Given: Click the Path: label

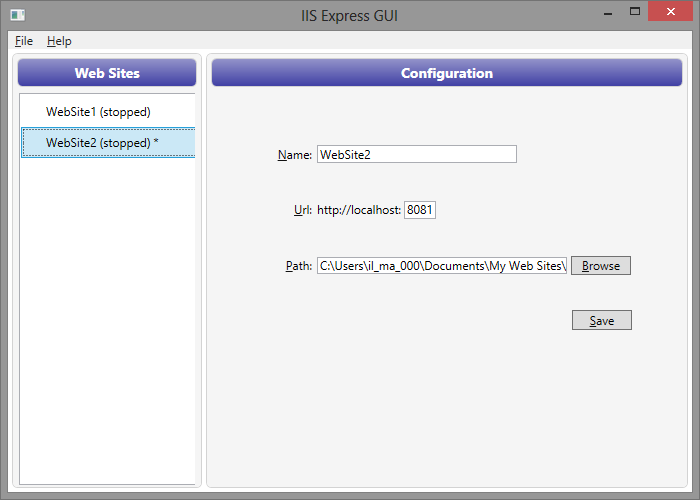Looking at the screenshot, I should coord(299,266).
